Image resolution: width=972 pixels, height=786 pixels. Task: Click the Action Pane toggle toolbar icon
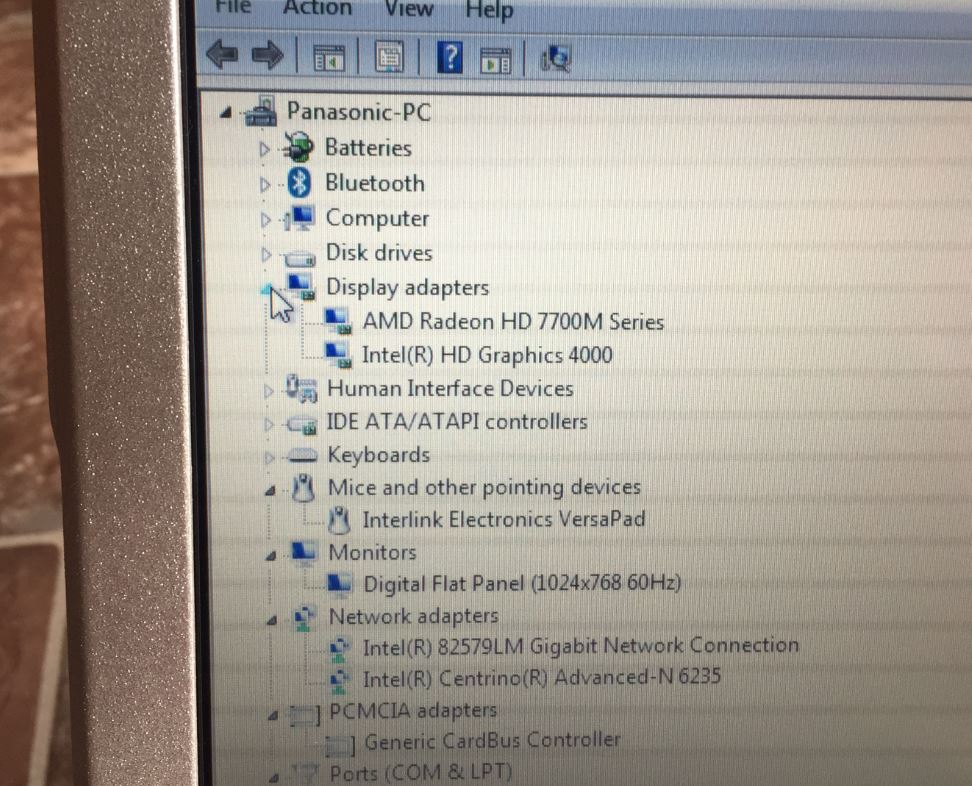click(495, 60)
